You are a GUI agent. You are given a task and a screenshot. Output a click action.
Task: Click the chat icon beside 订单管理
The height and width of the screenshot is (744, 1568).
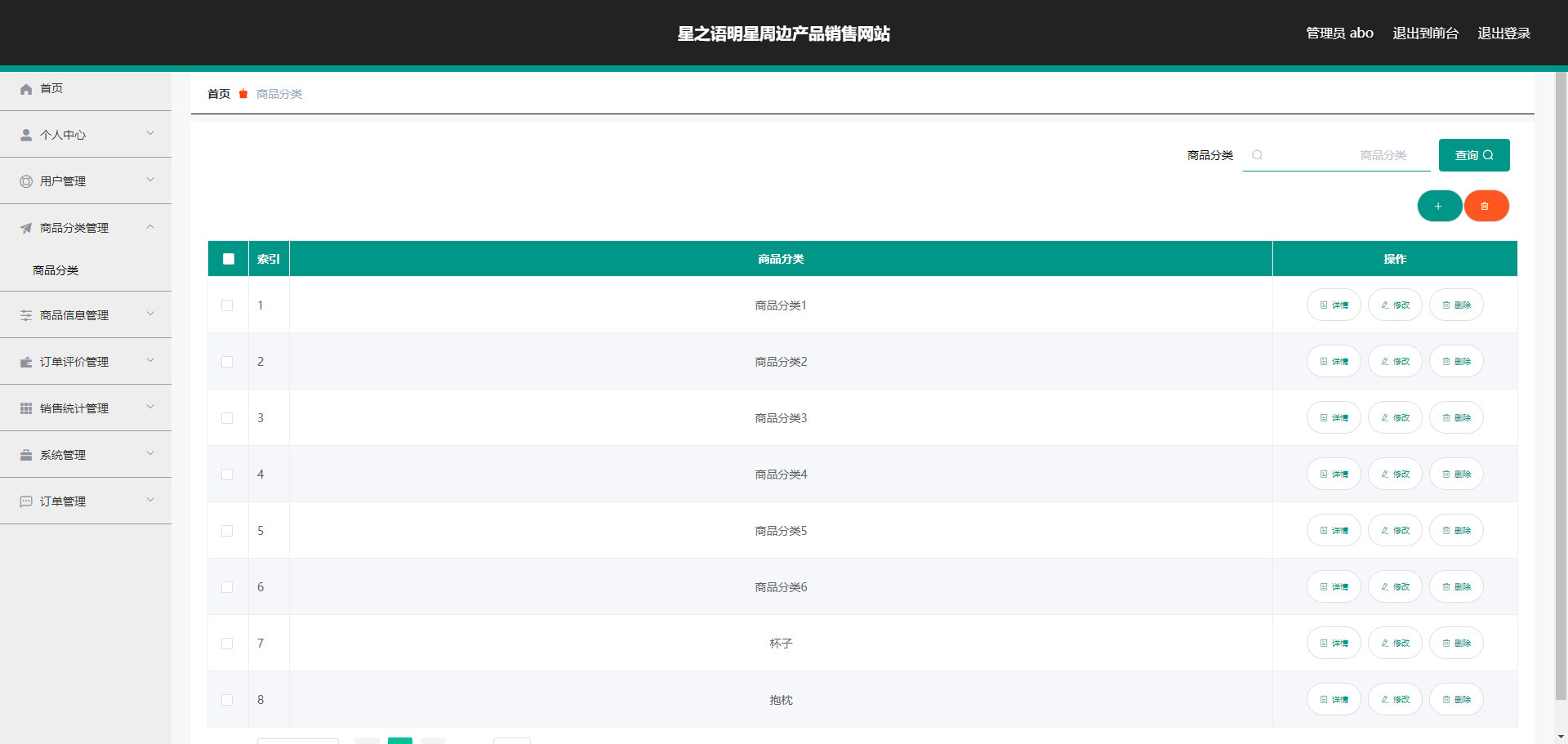click(x=26, y=501)
